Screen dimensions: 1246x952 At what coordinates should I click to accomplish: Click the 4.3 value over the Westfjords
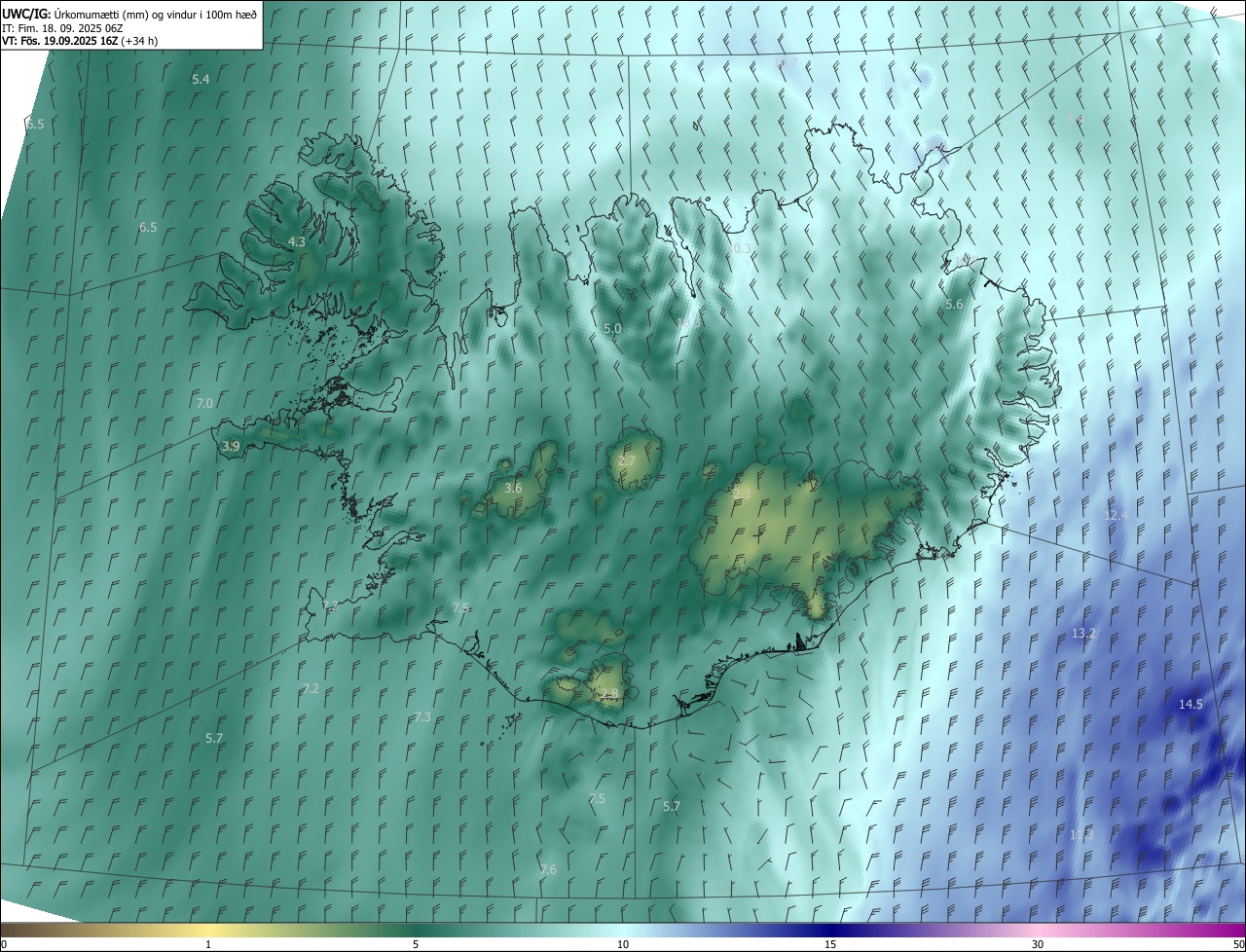pos(297,241)
